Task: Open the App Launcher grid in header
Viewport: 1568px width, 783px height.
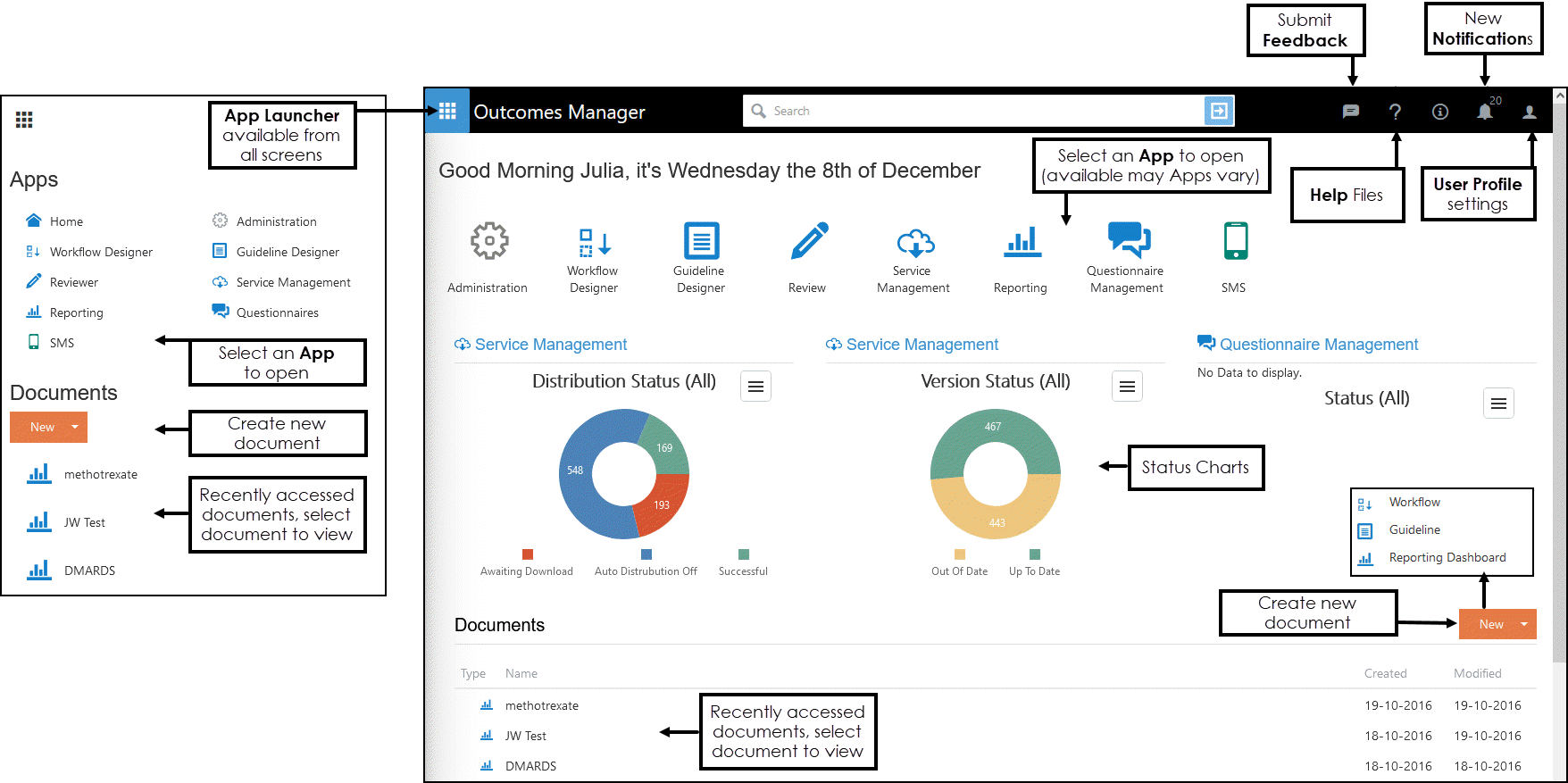Action: [x=447, y=111]
